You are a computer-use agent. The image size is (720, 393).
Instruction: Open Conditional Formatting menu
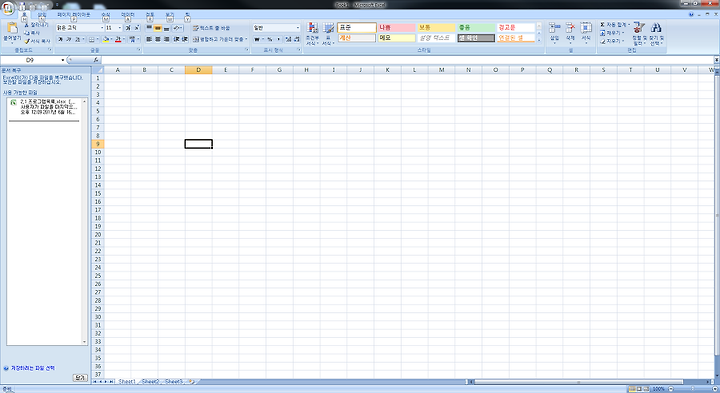(x=312, y=34)
